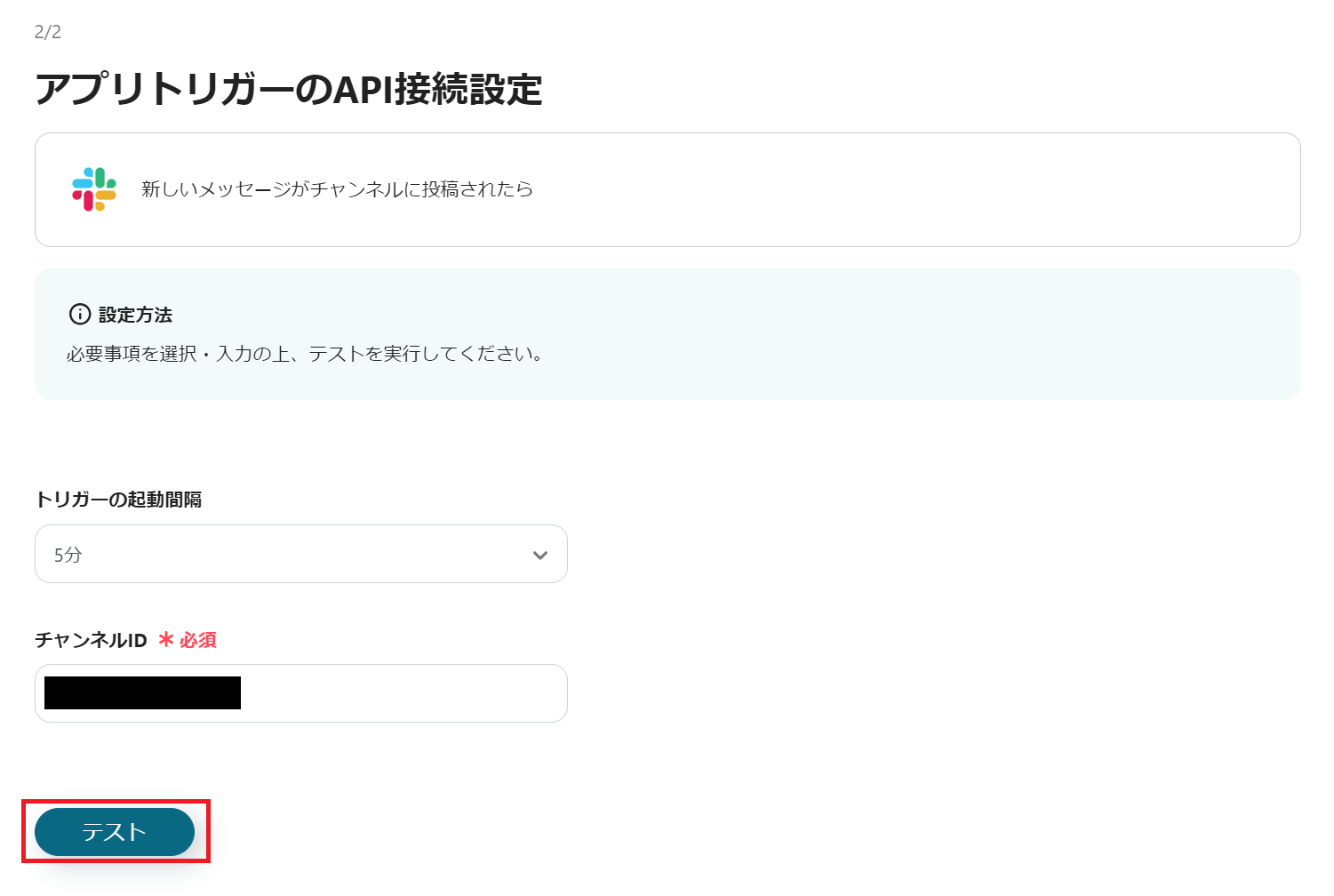
Task: Click the 設定方法 heading in the notice box
Action: click(x=140, y=315)
